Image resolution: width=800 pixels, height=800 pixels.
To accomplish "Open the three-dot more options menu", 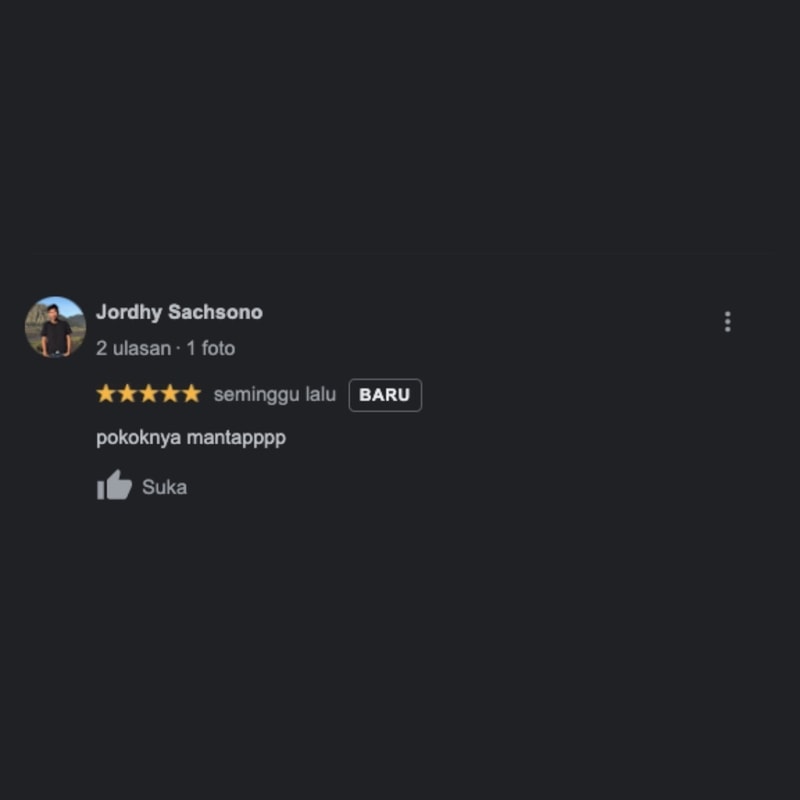I will 728,321.
